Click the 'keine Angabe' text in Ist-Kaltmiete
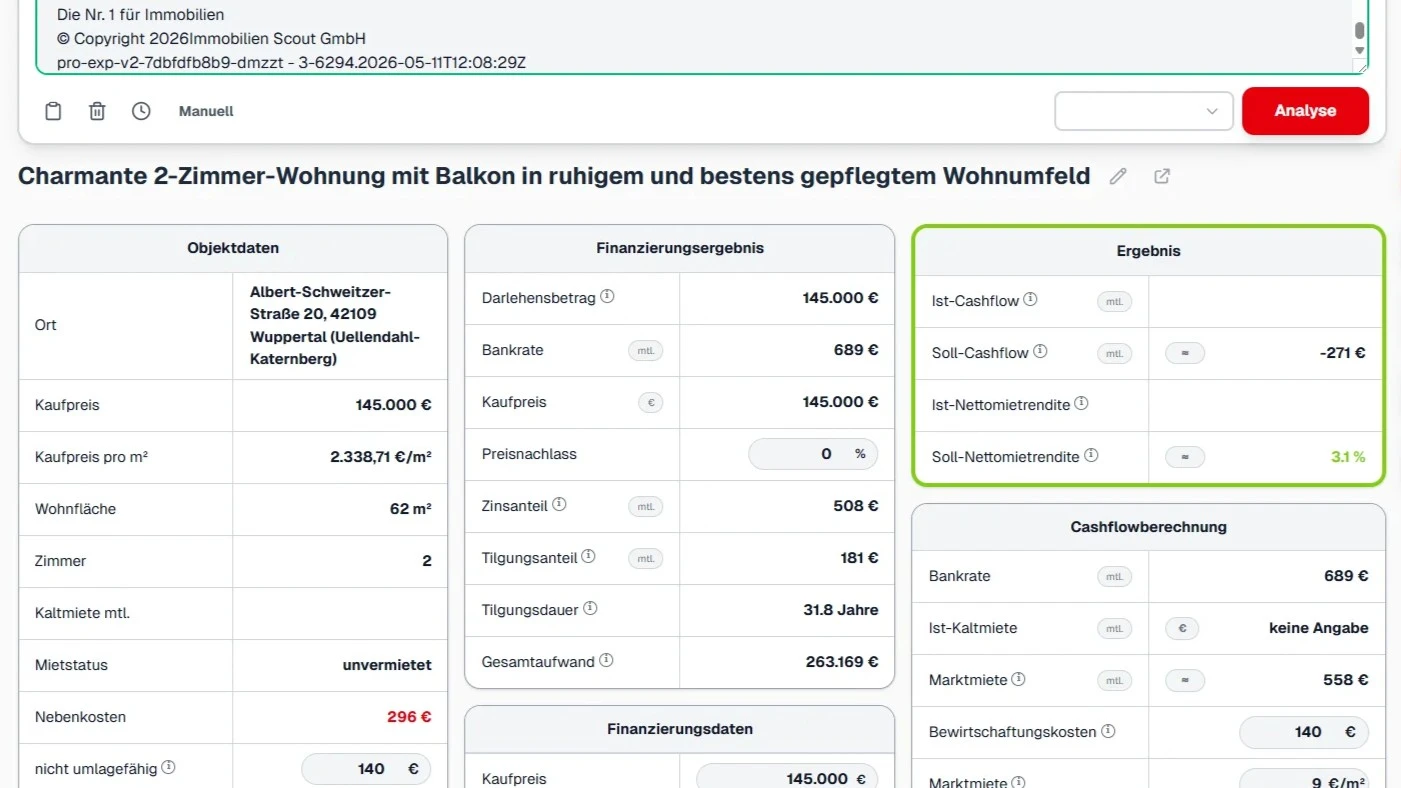Viewport: 1401px width, 788px height. coord(1319,628)
